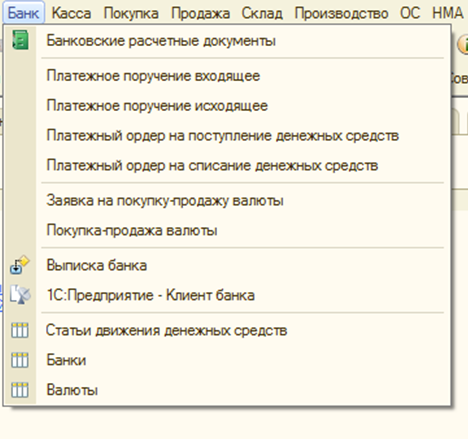Viewport: 468px width, 439px height.
Task: Choose Платежное поручение исходящее
Action: pyautogui.click(x=227, y=106)
